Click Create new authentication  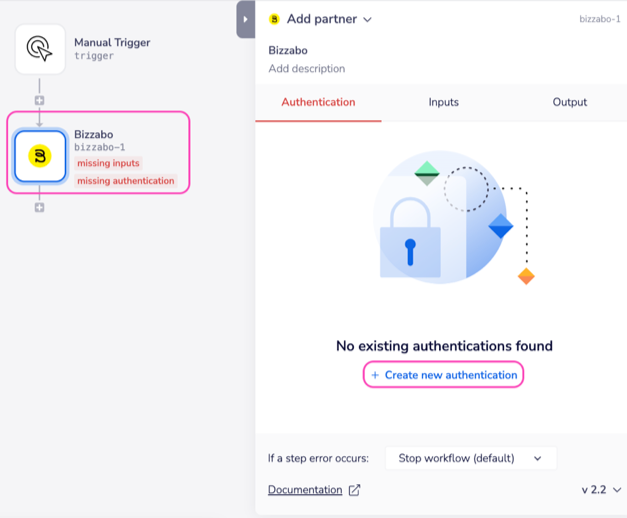pos(443,375)
